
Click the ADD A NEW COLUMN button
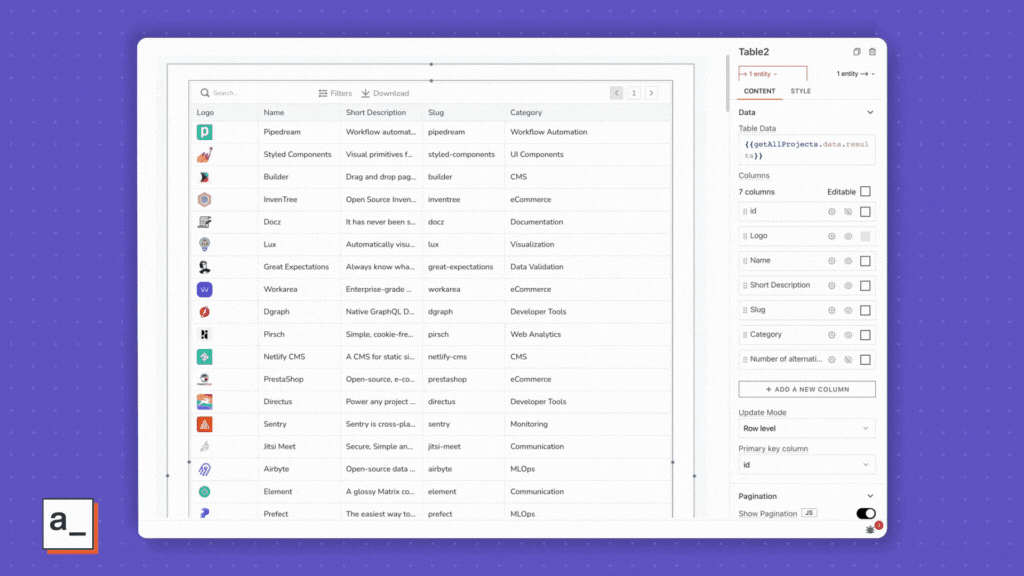coord(807,388)
